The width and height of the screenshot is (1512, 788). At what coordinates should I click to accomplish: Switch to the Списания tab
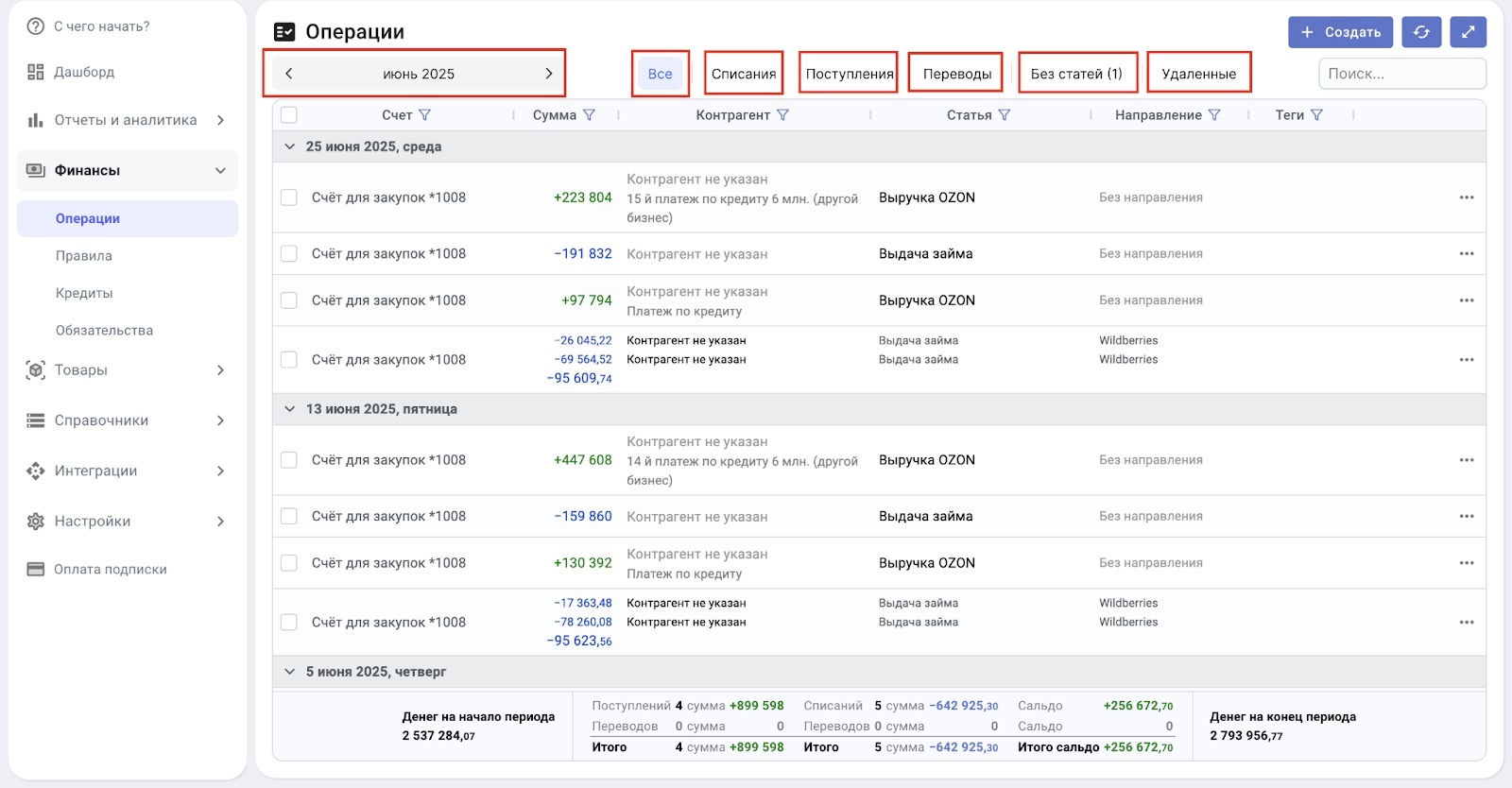click(x=743, y=74)
